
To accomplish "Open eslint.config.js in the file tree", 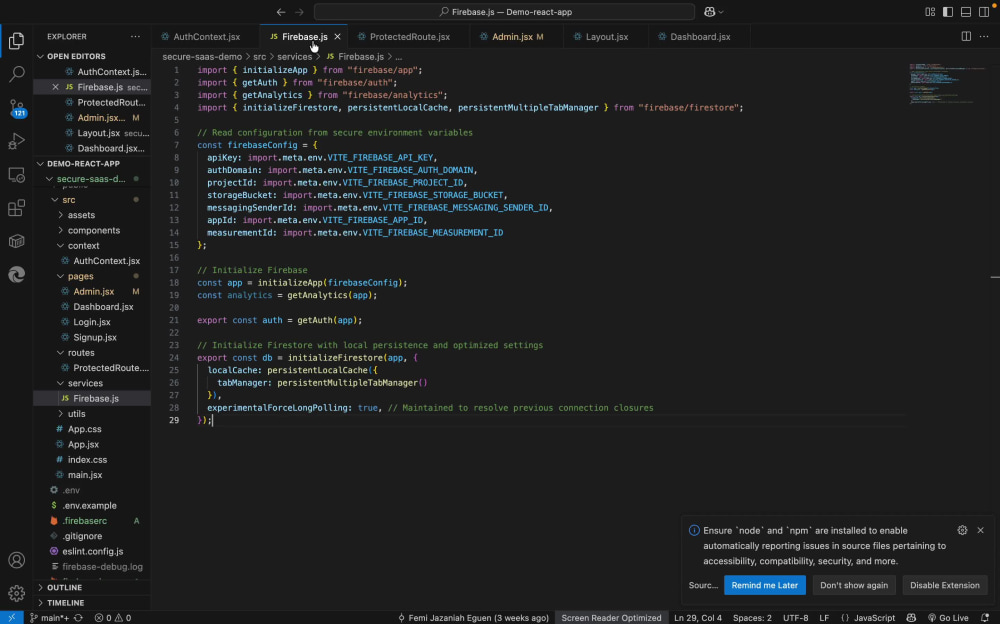I will [x=92, y=551].
